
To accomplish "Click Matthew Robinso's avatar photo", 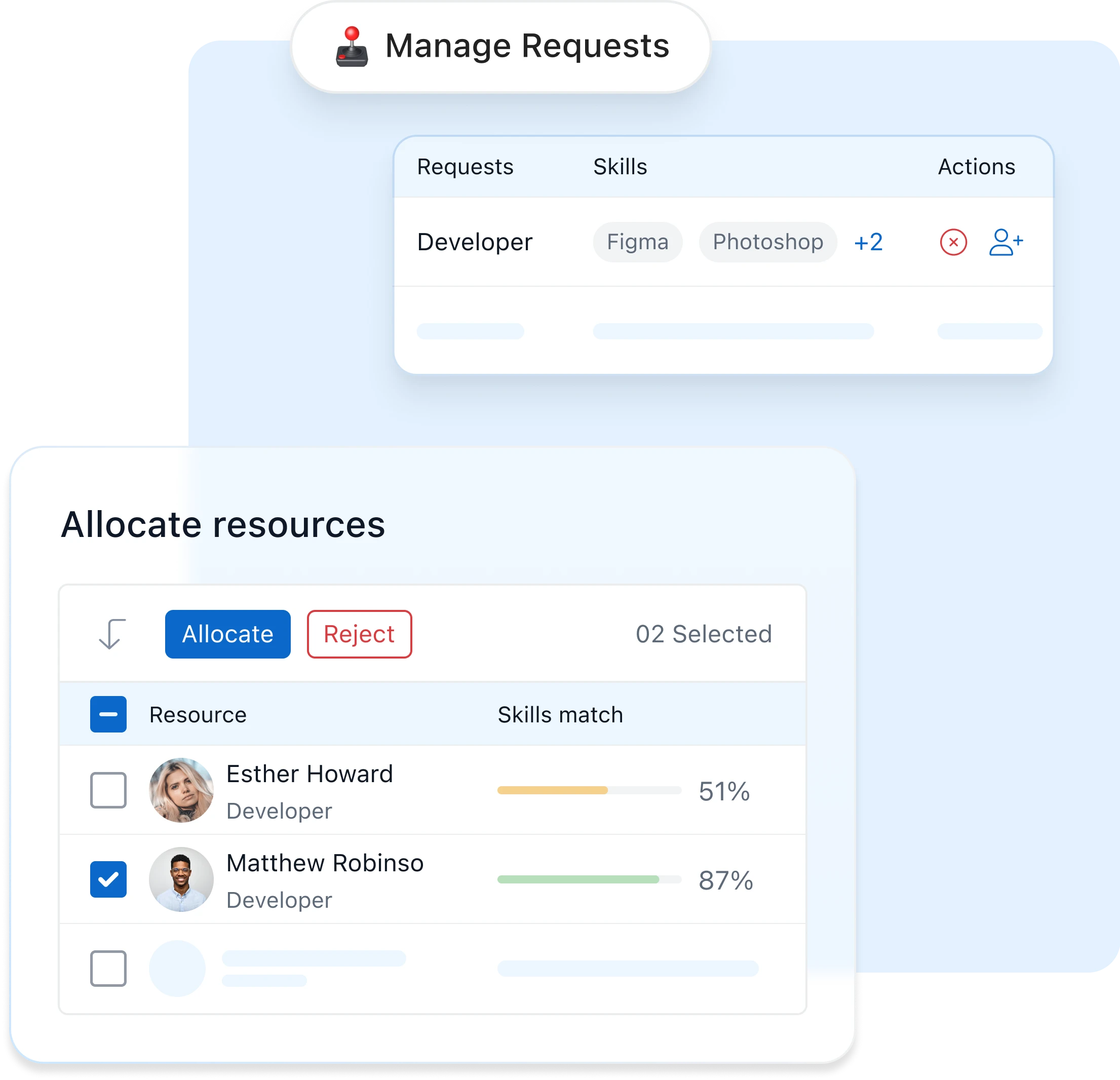I will [x=181, y=879].
